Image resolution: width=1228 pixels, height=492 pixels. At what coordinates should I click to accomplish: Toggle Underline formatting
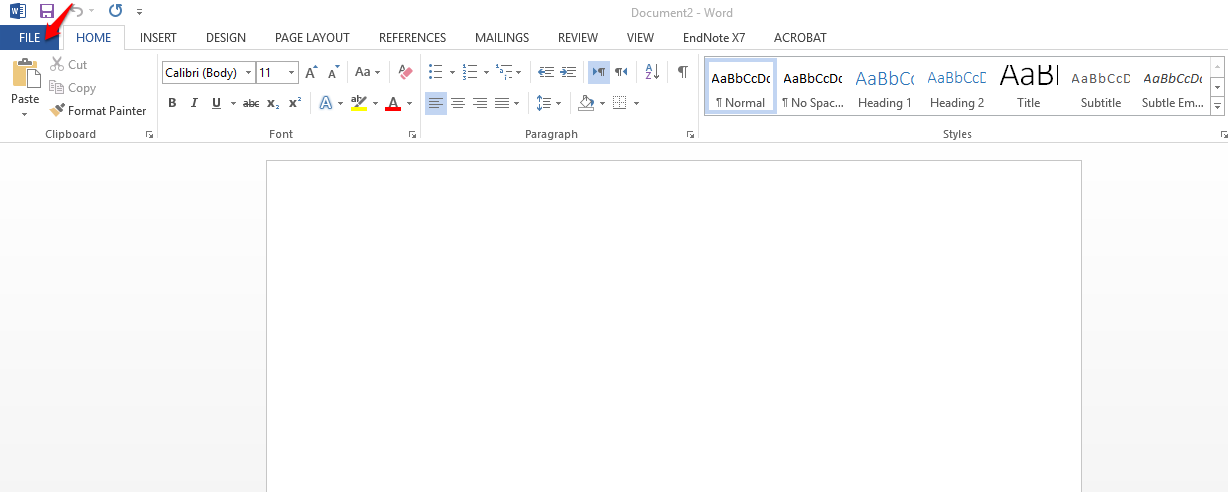[216, 103]
